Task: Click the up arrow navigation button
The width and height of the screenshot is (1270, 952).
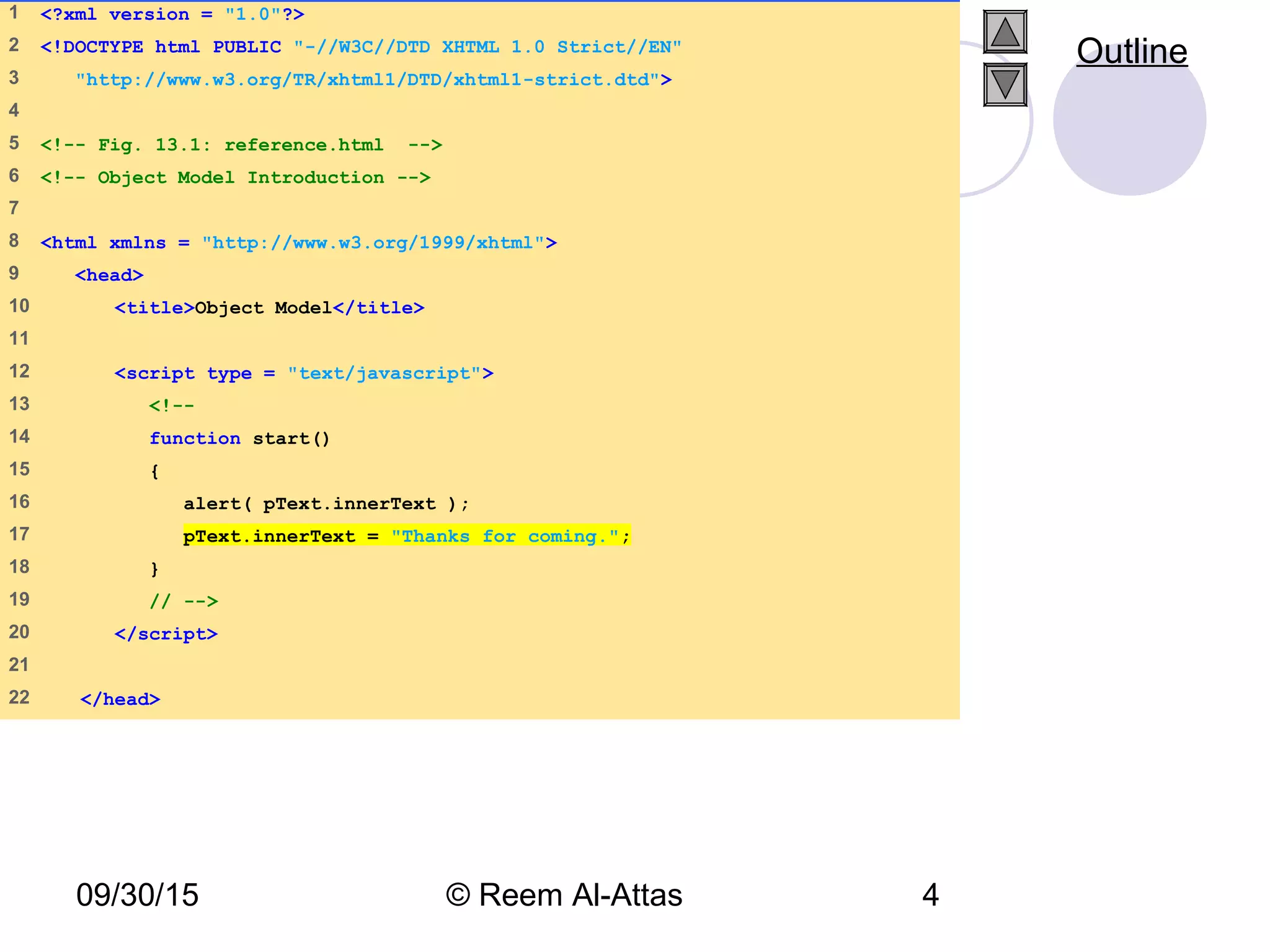Action: point(1005,32)
